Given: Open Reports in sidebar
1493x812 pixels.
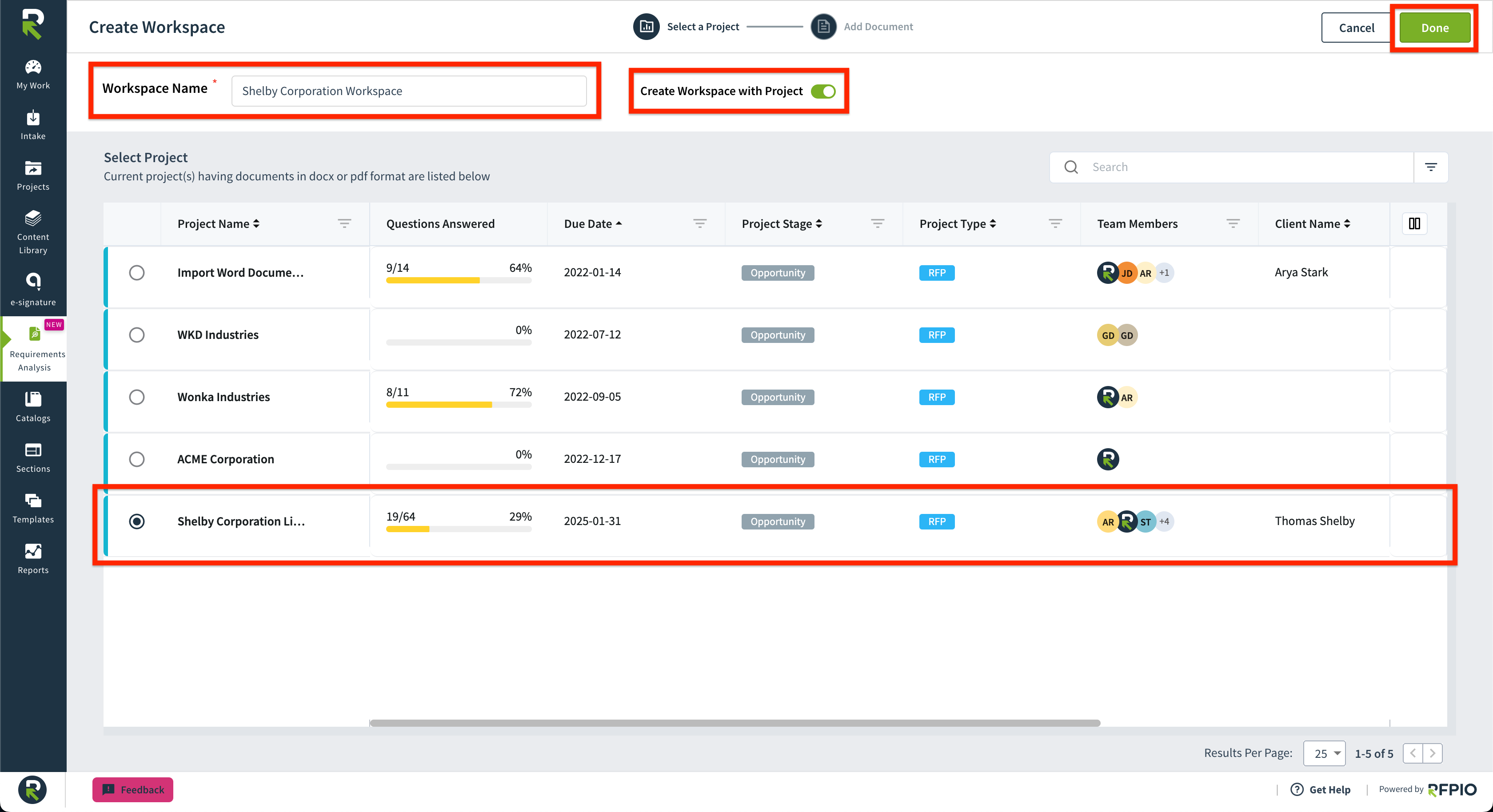Looking at the screenshot, I should click(x=33, y=559).
